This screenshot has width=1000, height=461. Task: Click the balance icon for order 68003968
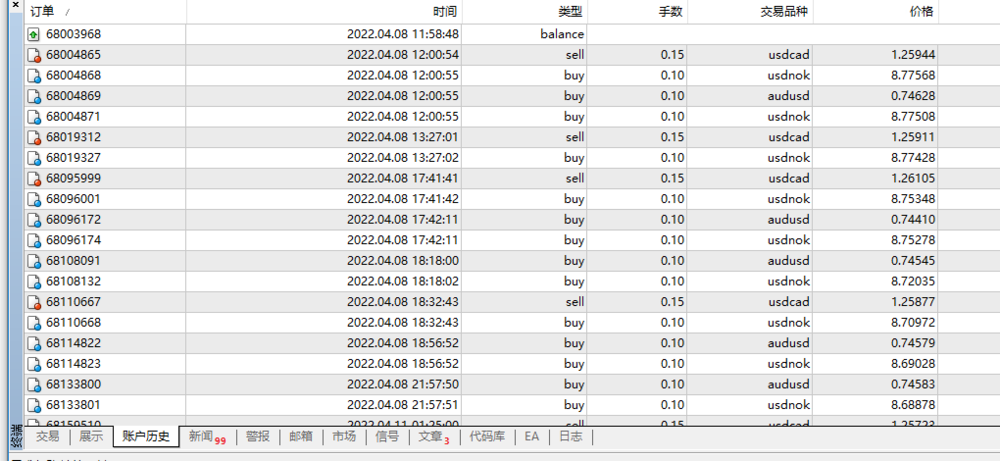pyautogui.click(x=34, y=34)
